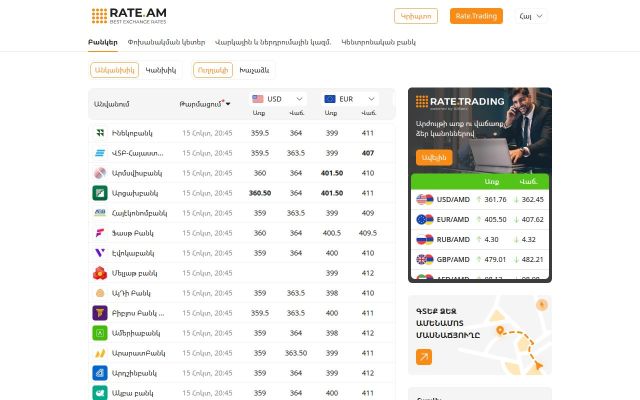This screenshot has width=640, height=400.
Task: Click USD/AMD buy rate 361.76
Action: coord(495,200)
